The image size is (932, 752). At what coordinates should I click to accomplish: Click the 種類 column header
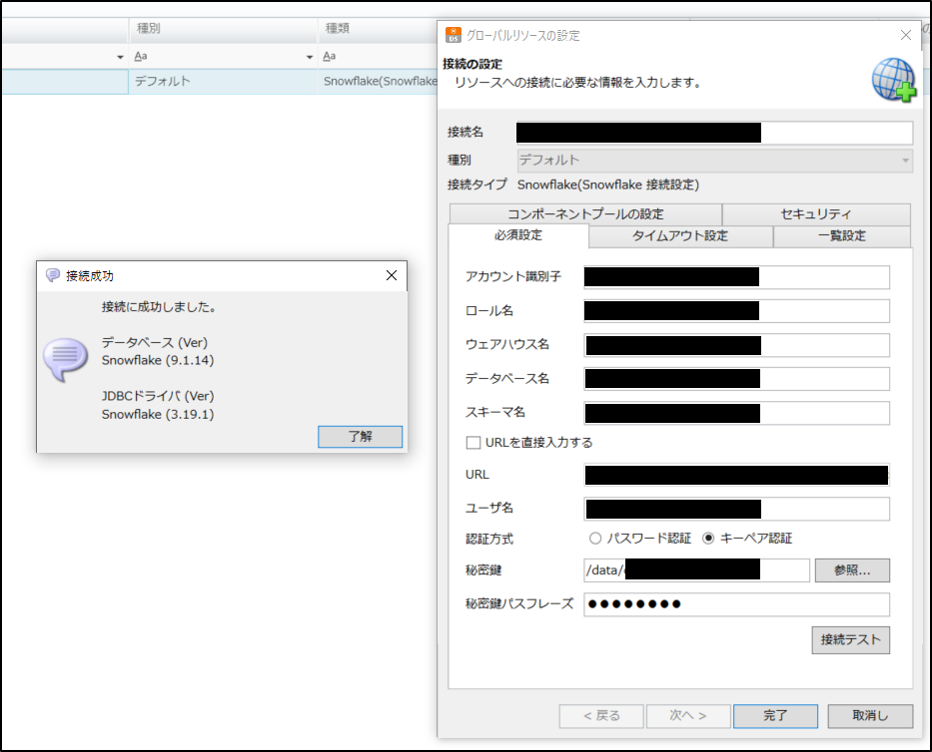point(377,29)
